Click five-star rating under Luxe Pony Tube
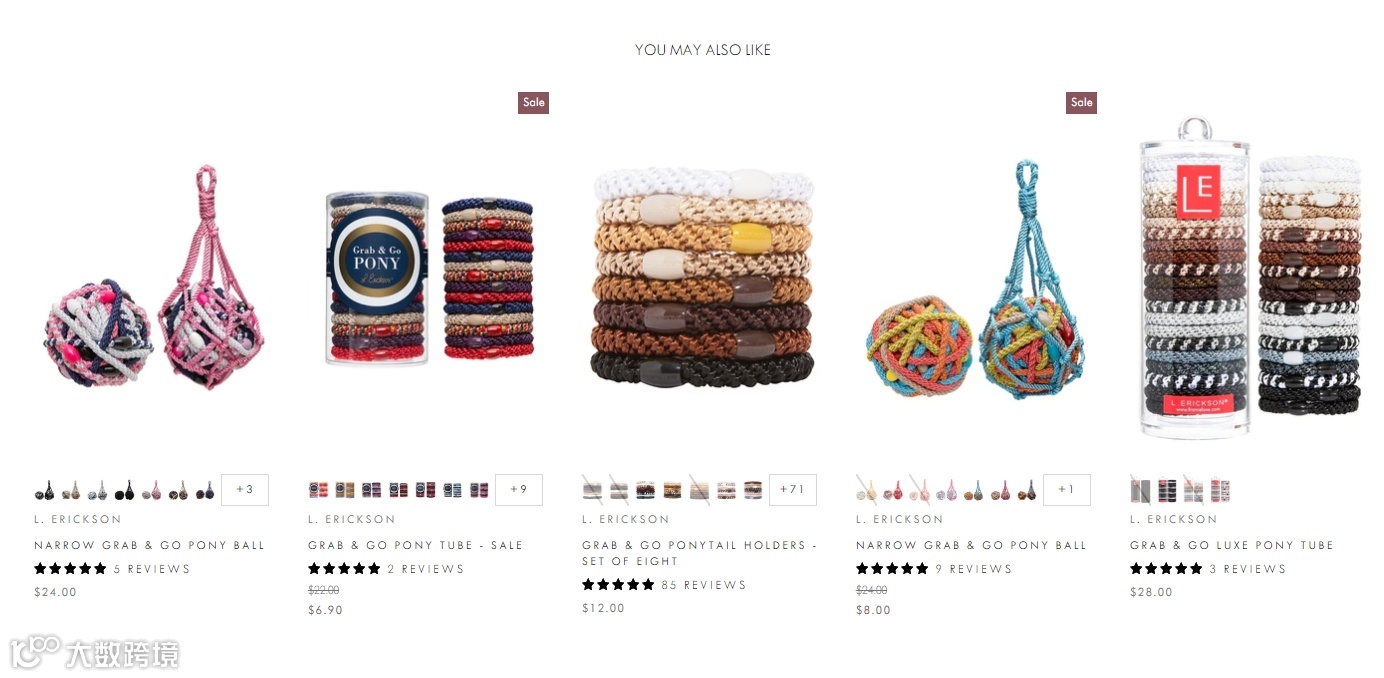This screenshot has height=678, width=1384. pos(1166,569)
